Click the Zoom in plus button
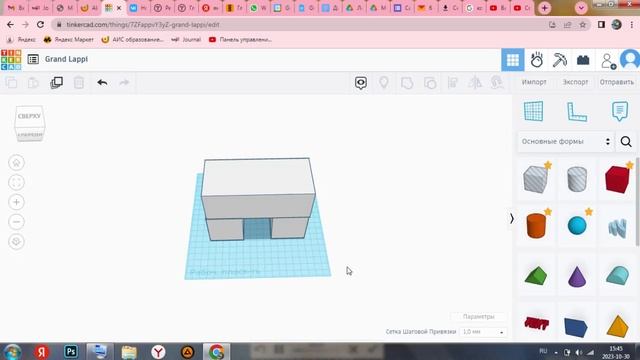Viewport: 640px width, 360px height. pyautogui.click(x=16, y=202)
